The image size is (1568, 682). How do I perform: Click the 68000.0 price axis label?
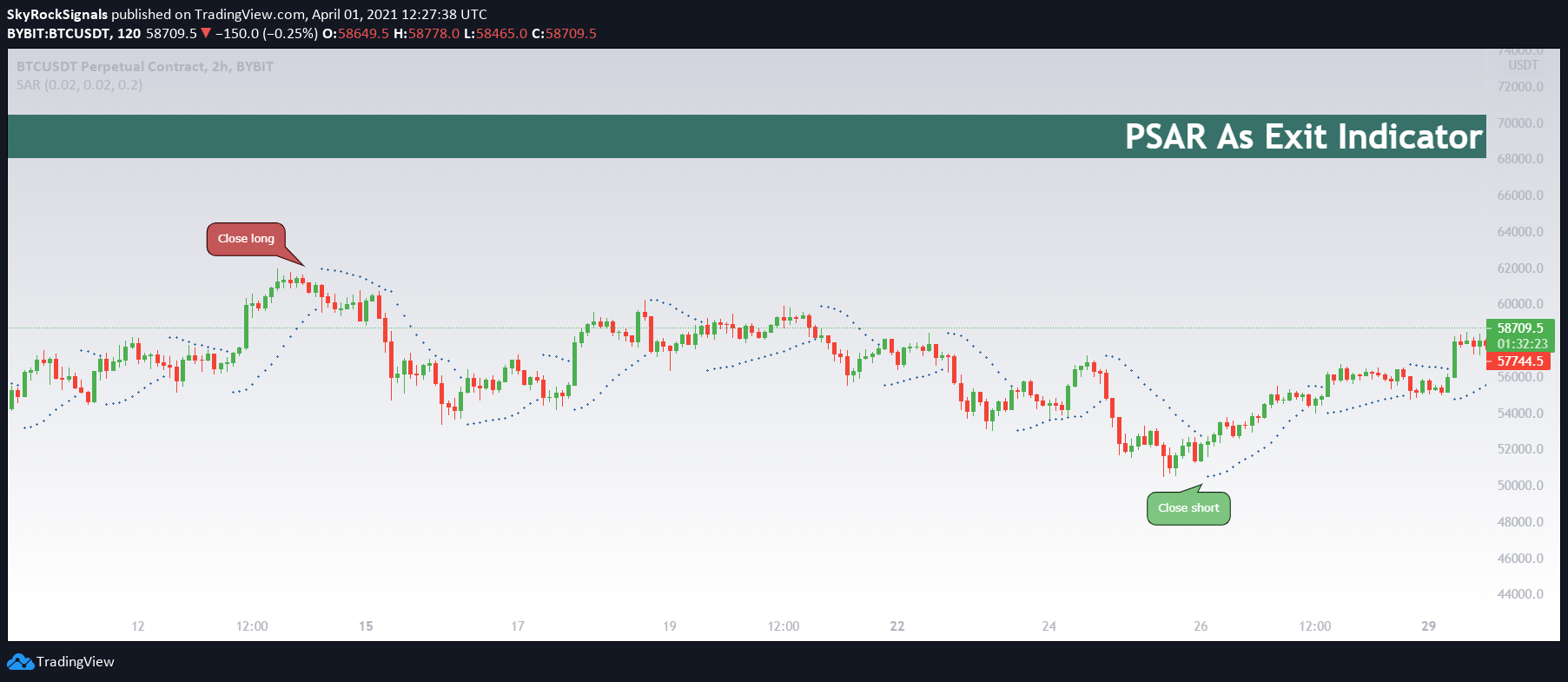pyautogui.click(x=1520, y=159)
